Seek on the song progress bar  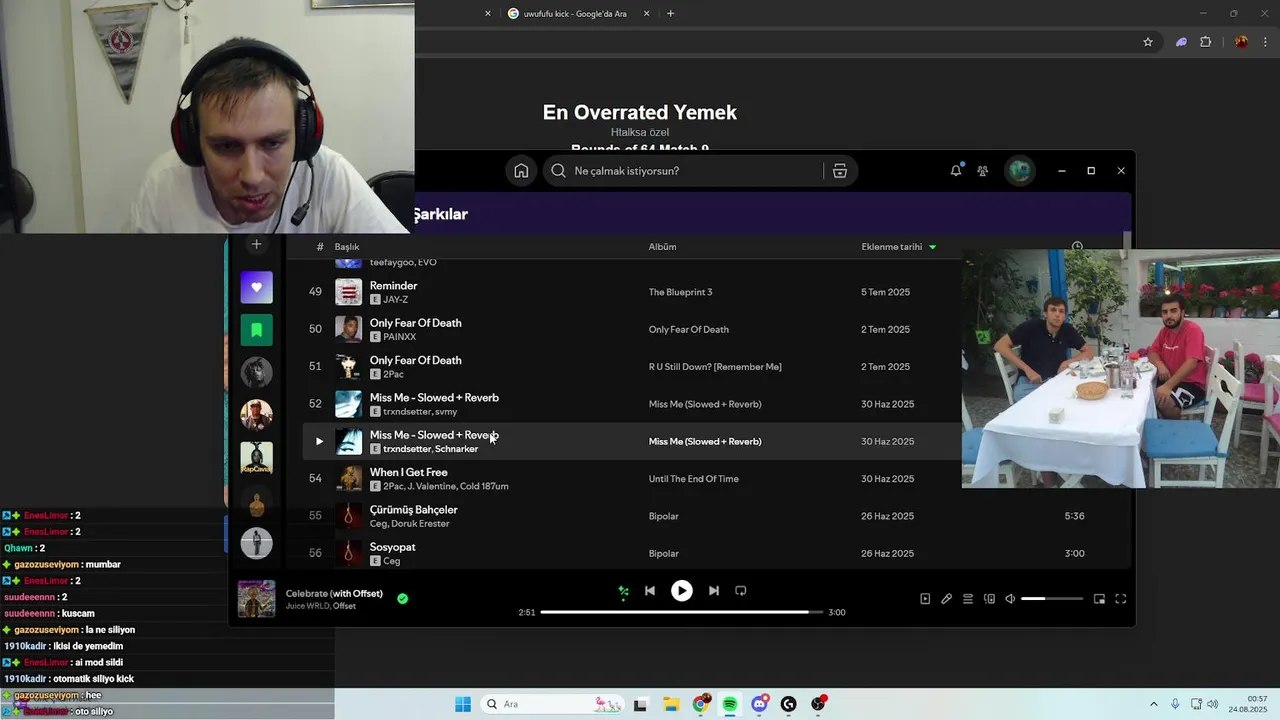coord(682,612)
